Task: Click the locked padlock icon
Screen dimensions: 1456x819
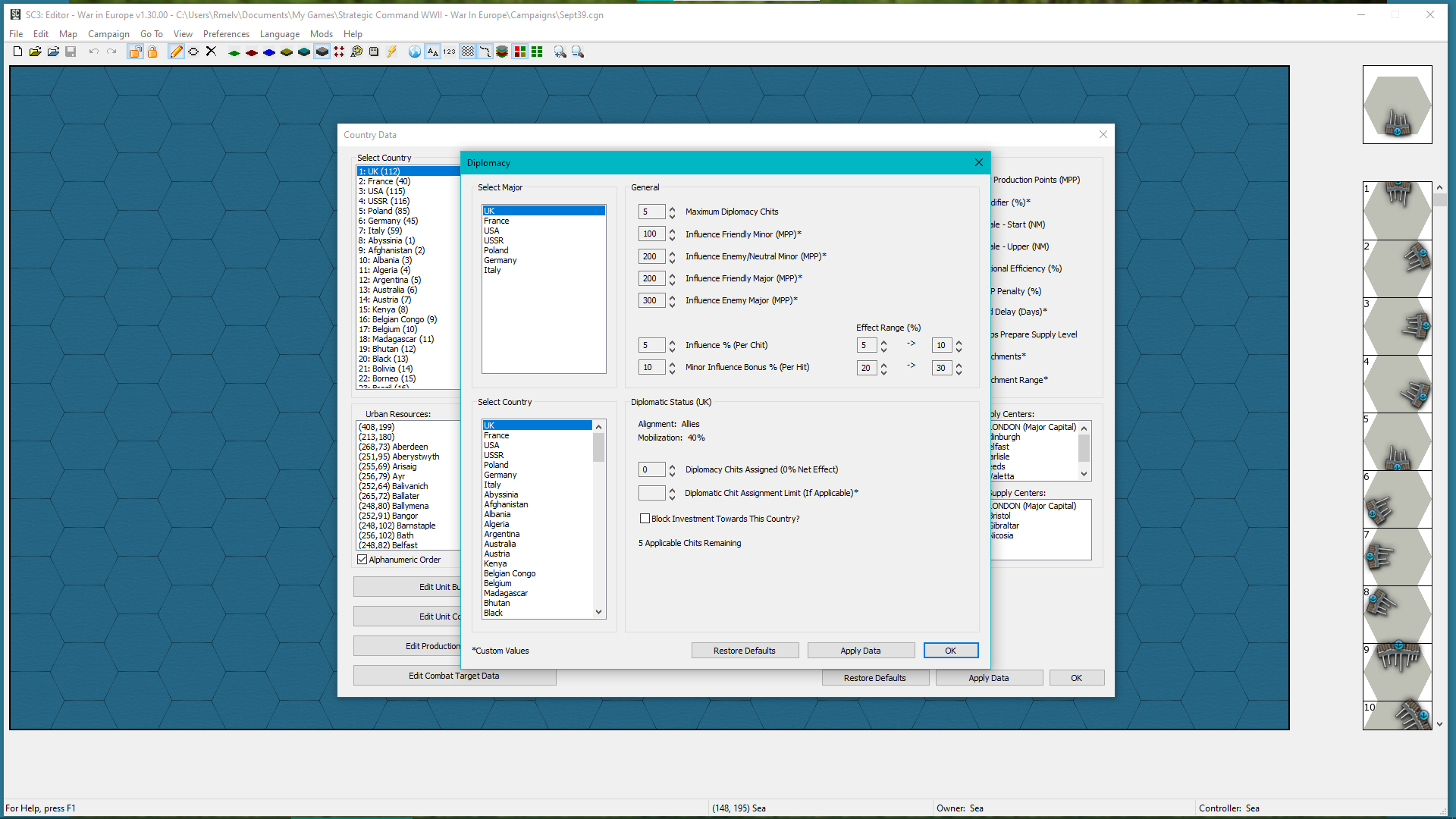Action: coord(153,52)
